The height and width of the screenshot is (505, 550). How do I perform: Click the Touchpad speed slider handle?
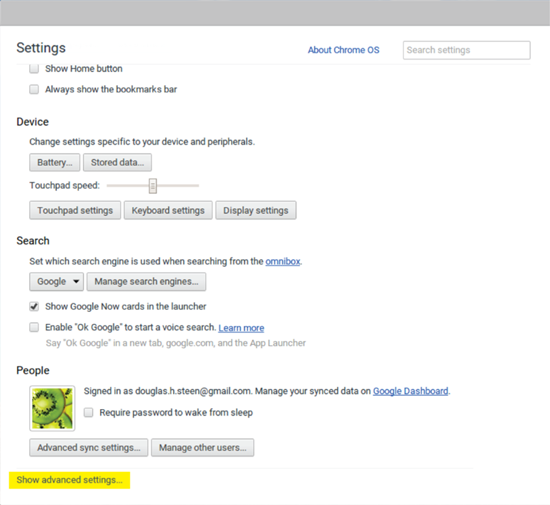tap(153, 186)
